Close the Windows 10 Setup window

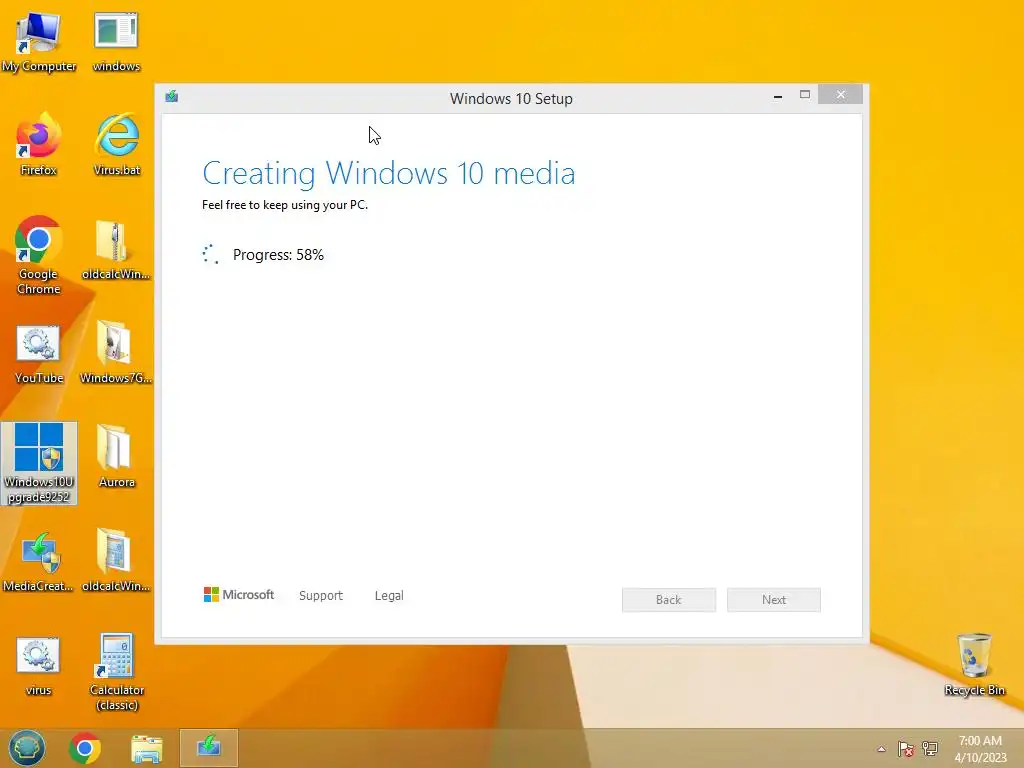840,95
